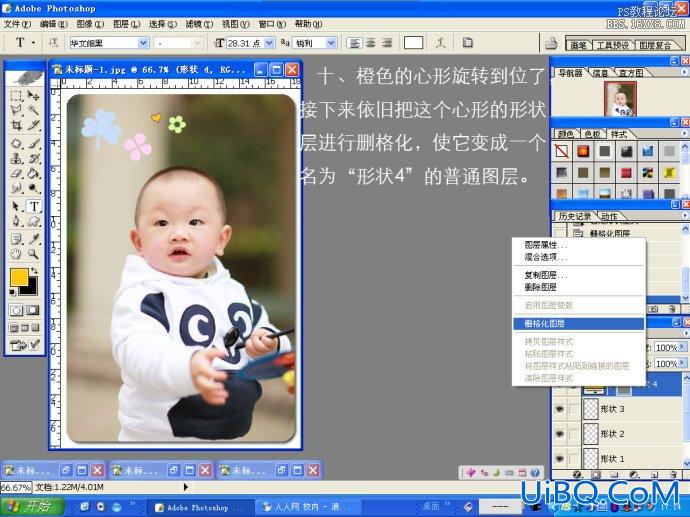Switch to Standard editing mode
Screen dimensions: 690x517
coord(16,311)
